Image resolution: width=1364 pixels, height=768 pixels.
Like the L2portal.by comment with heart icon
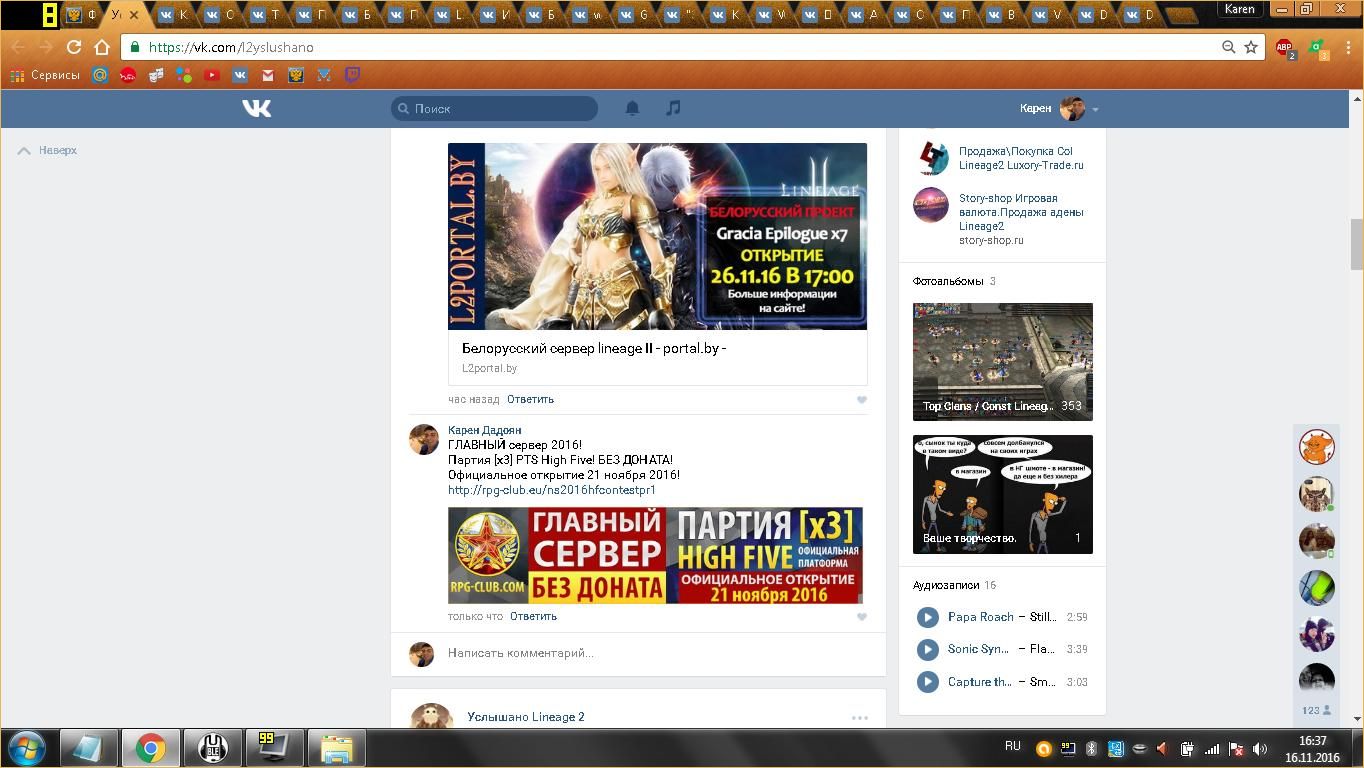pos(861,400)
